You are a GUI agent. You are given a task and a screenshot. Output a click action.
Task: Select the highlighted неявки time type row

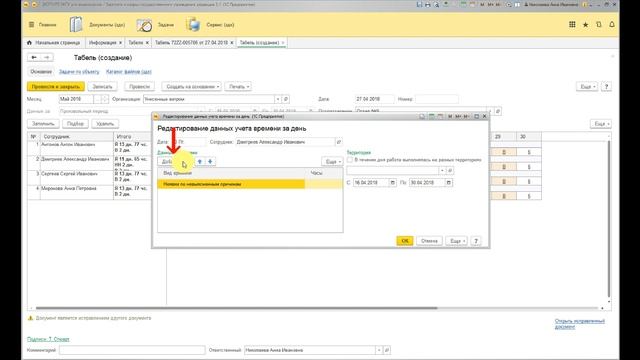[x=250, y=184]
